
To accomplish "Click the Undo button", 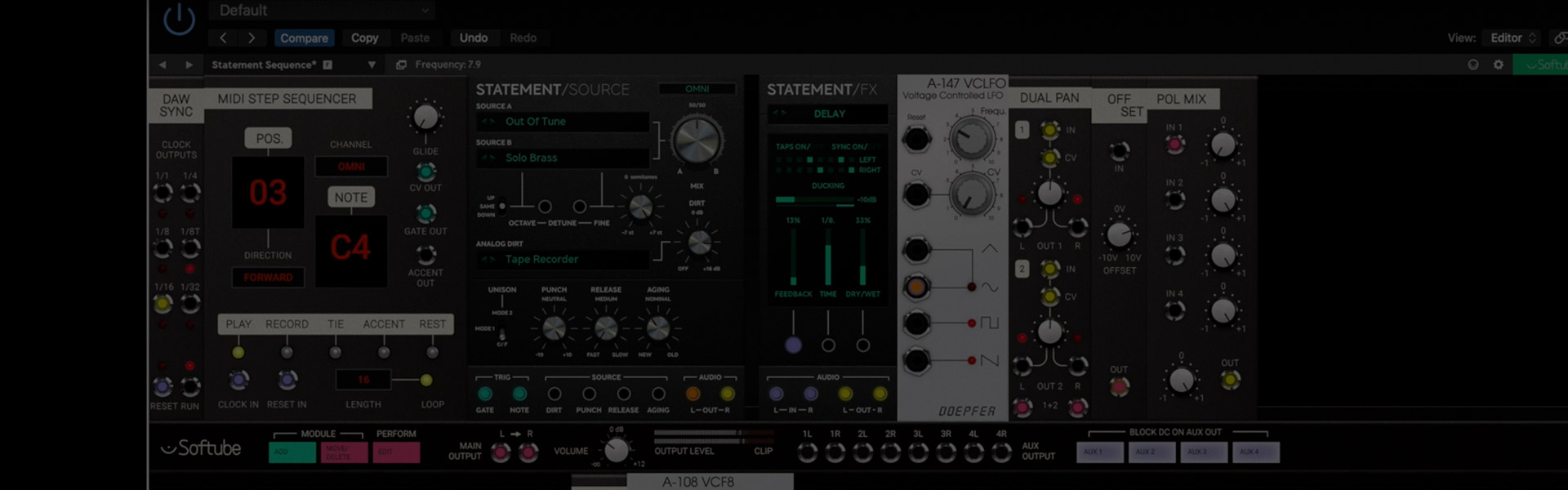I will 473,38.
